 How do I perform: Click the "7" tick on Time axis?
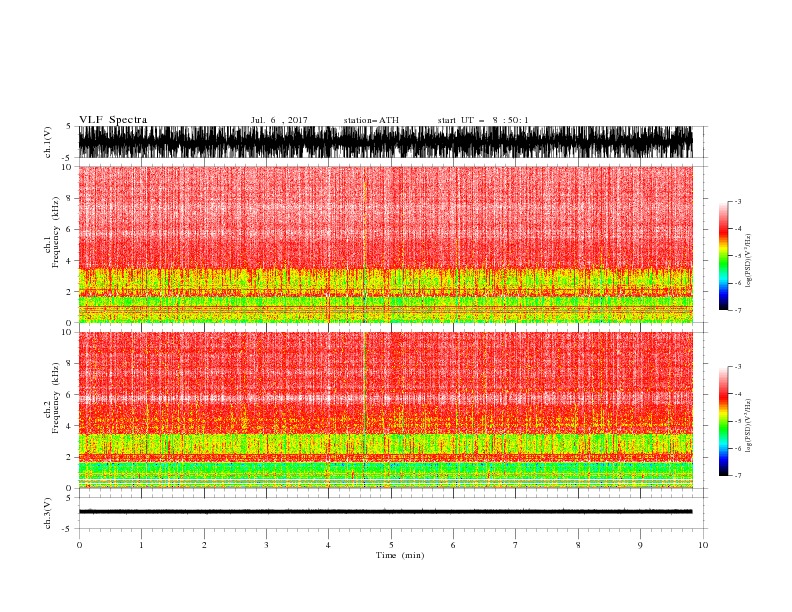516,545
